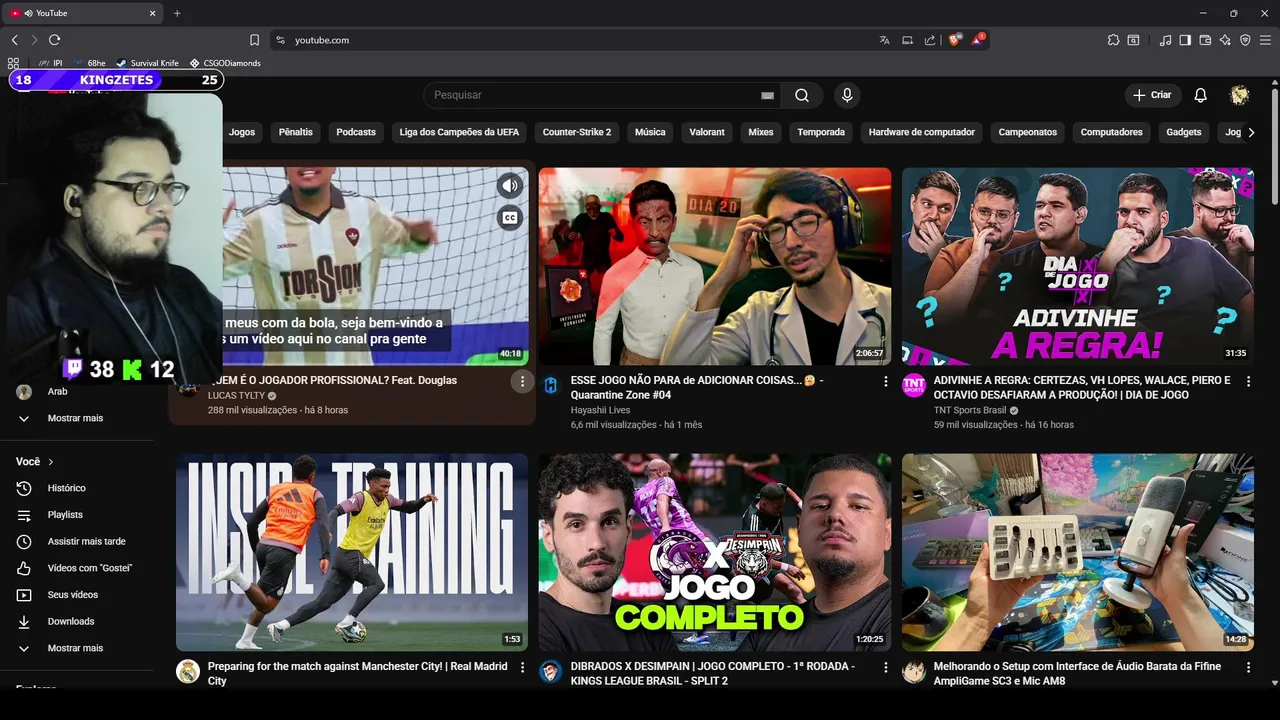This screenshot has height=720, width=1280.
Task: Open Playlists in the sidebar
Action: point(75,515)
